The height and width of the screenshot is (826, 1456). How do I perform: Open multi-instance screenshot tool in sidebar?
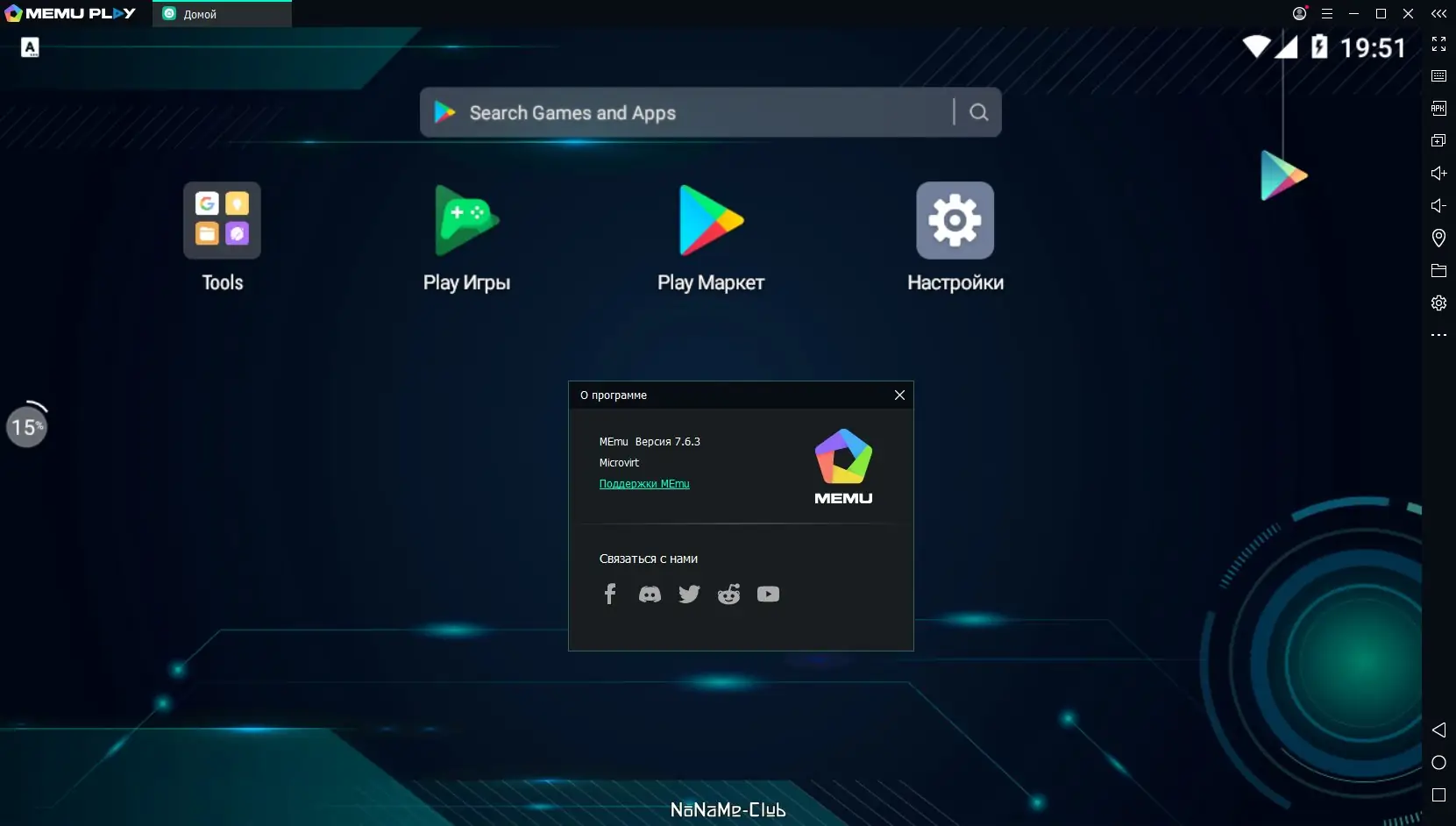pos(1438,141)
